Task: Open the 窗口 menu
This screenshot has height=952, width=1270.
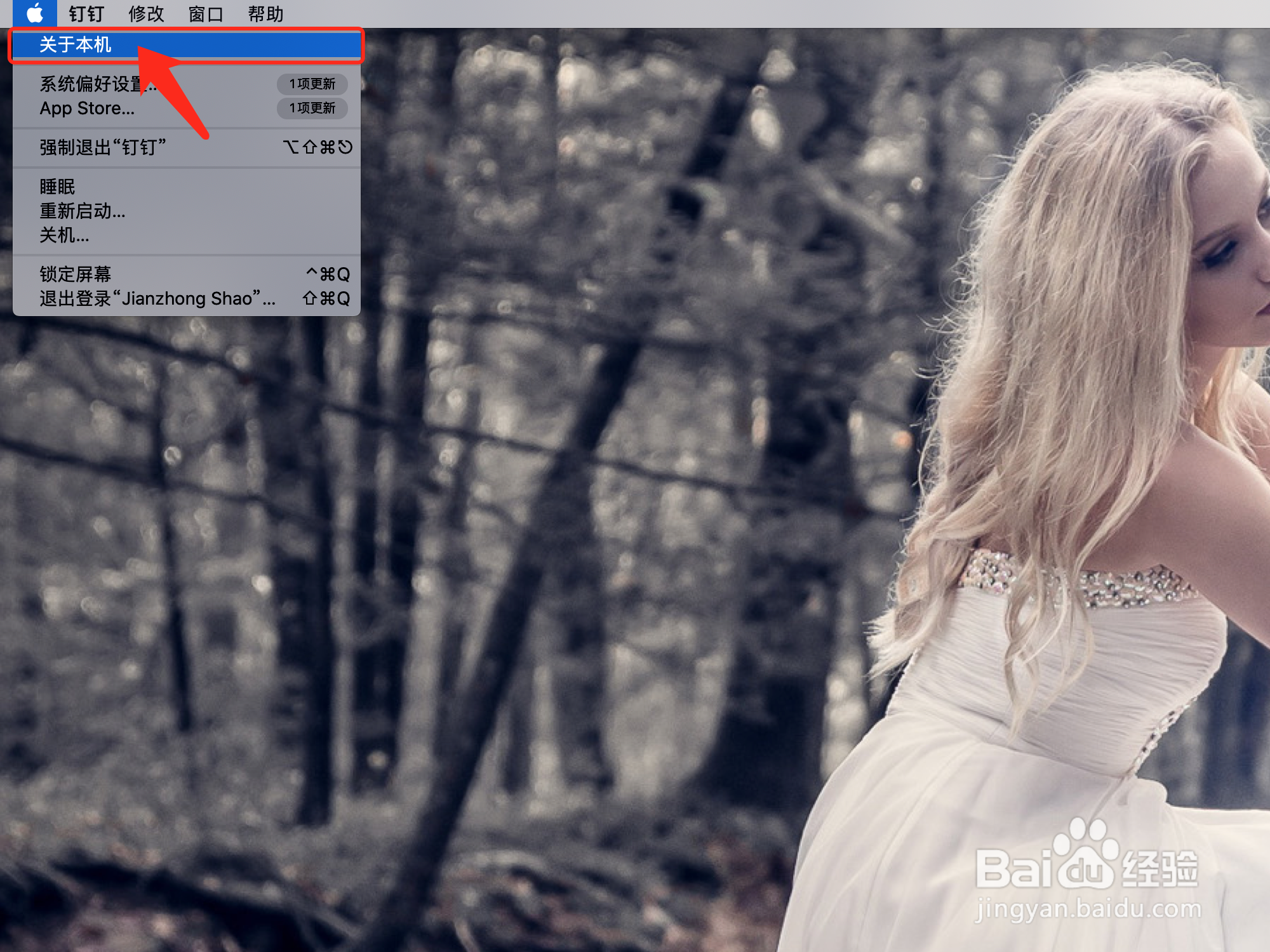Action: pyautogui.click(x=206, y=14)
